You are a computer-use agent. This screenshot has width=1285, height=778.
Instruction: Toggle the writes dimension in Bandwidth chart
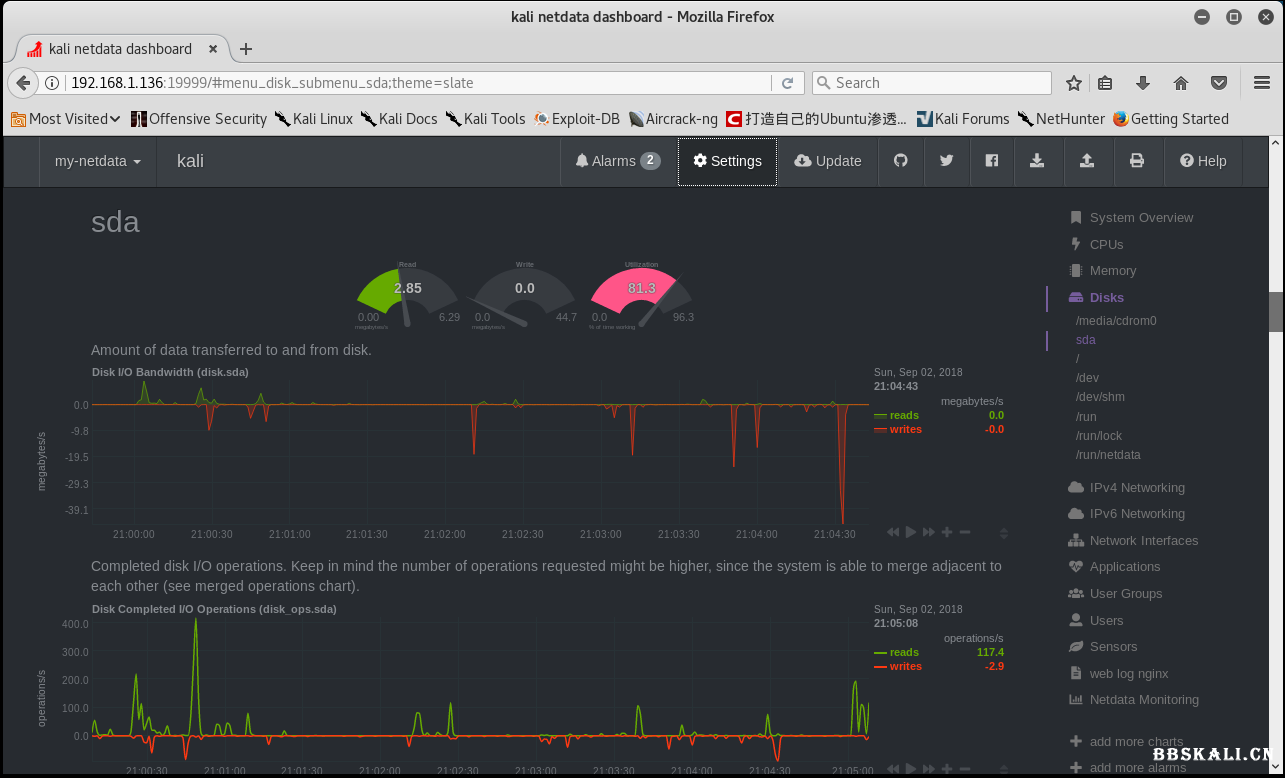(x=905, y=429)
